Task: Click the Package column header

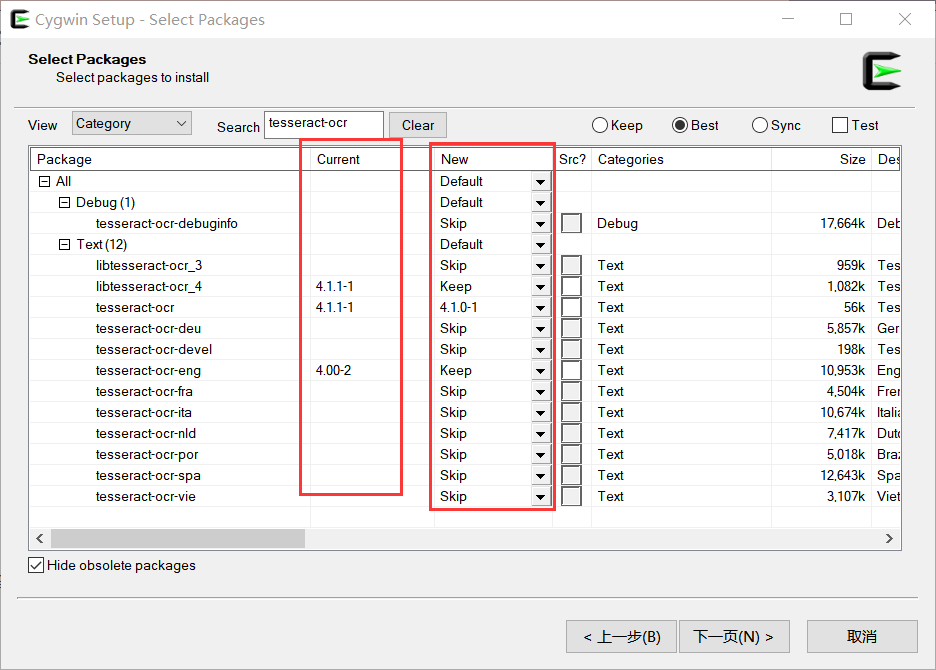Action: (170, 159)
